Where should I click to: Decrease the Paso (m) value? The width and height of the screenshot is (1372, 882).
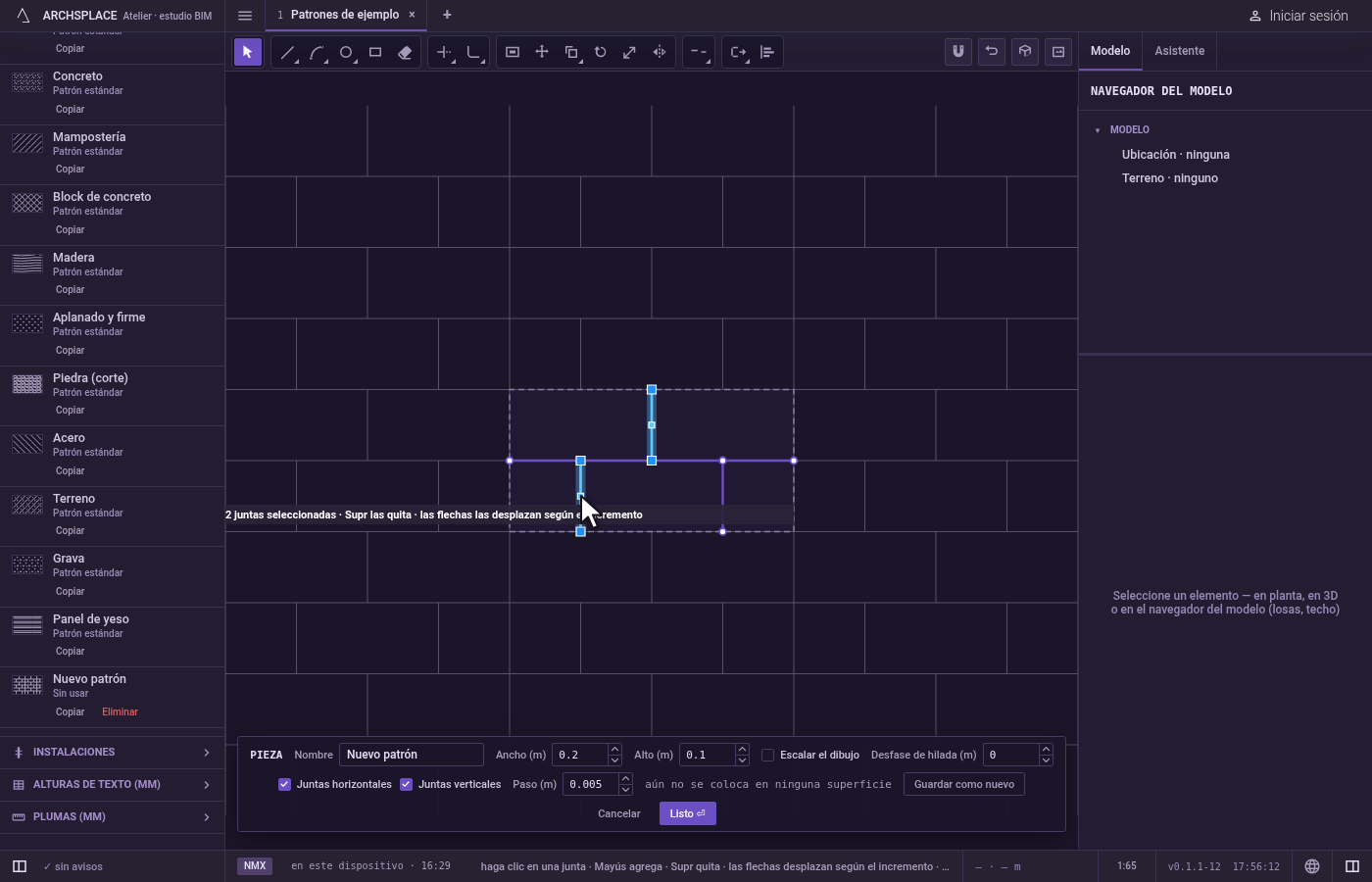625,789
